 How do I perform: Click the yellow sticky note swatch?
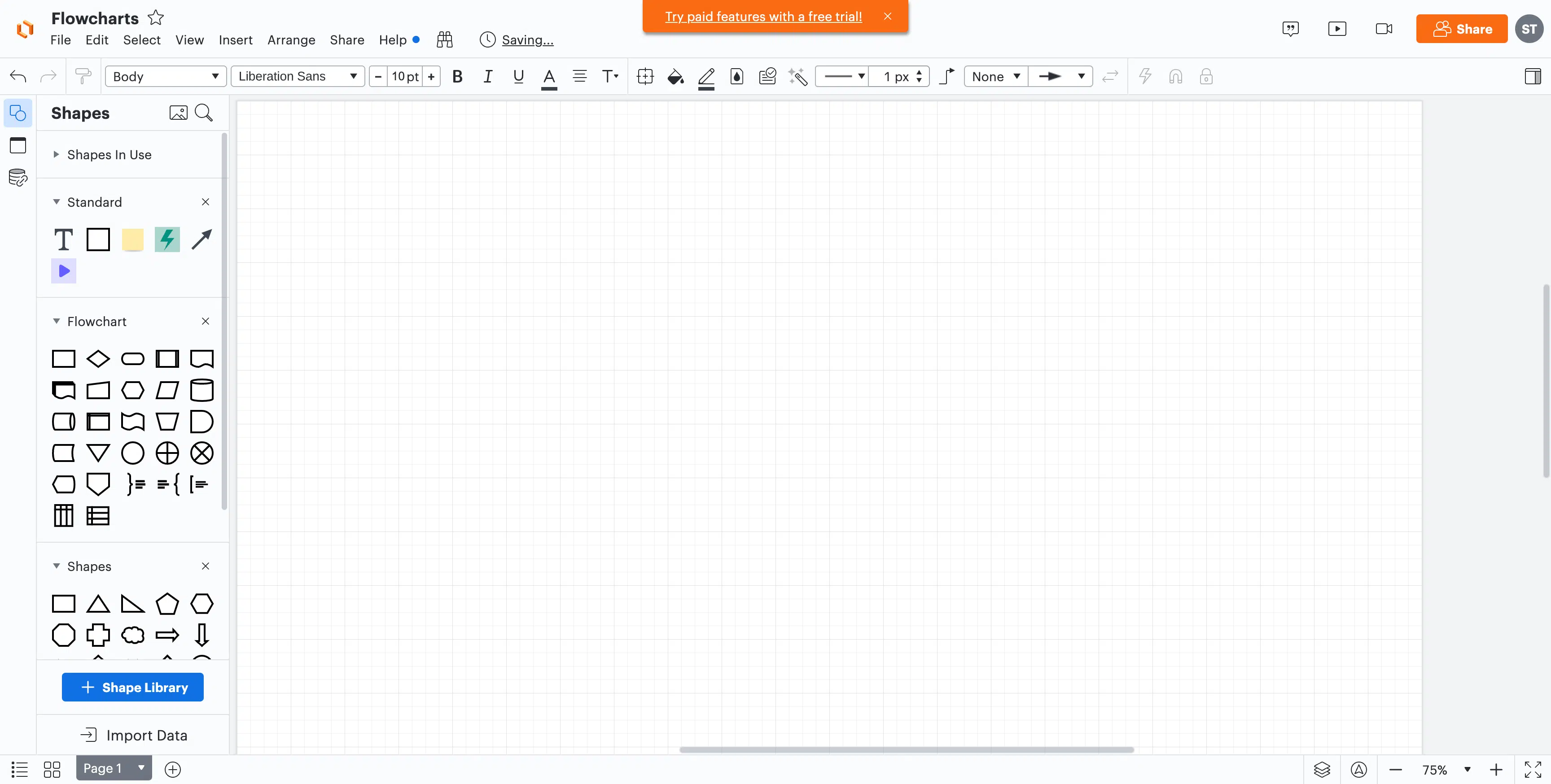(132, 240)
